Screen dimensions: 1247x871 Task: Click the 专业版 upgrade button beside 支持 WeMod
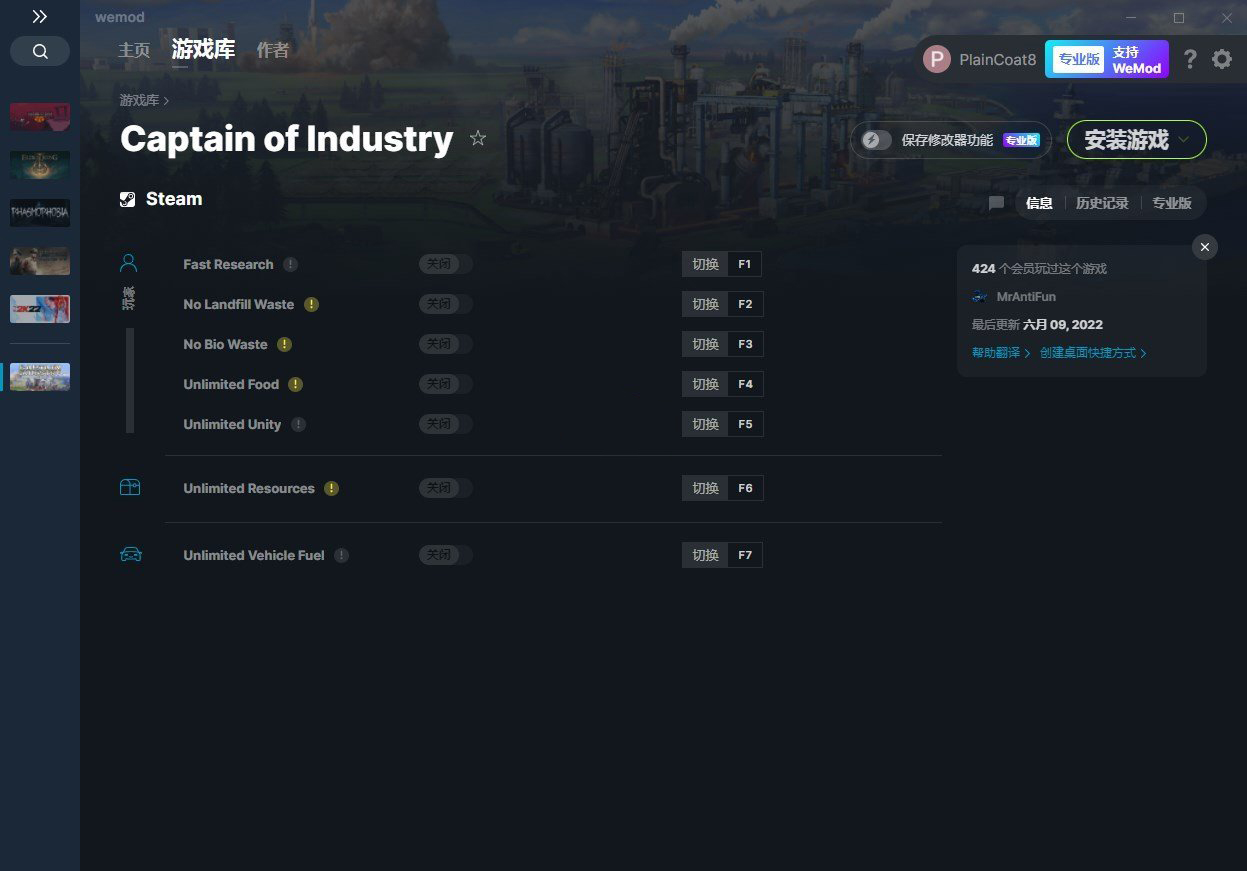pyautogui.click(x=1079, y=59)
